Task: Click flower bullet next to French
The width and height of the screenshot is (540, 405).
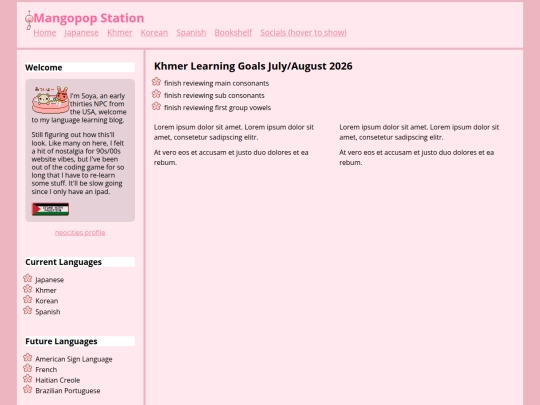Action: point(28,368)
